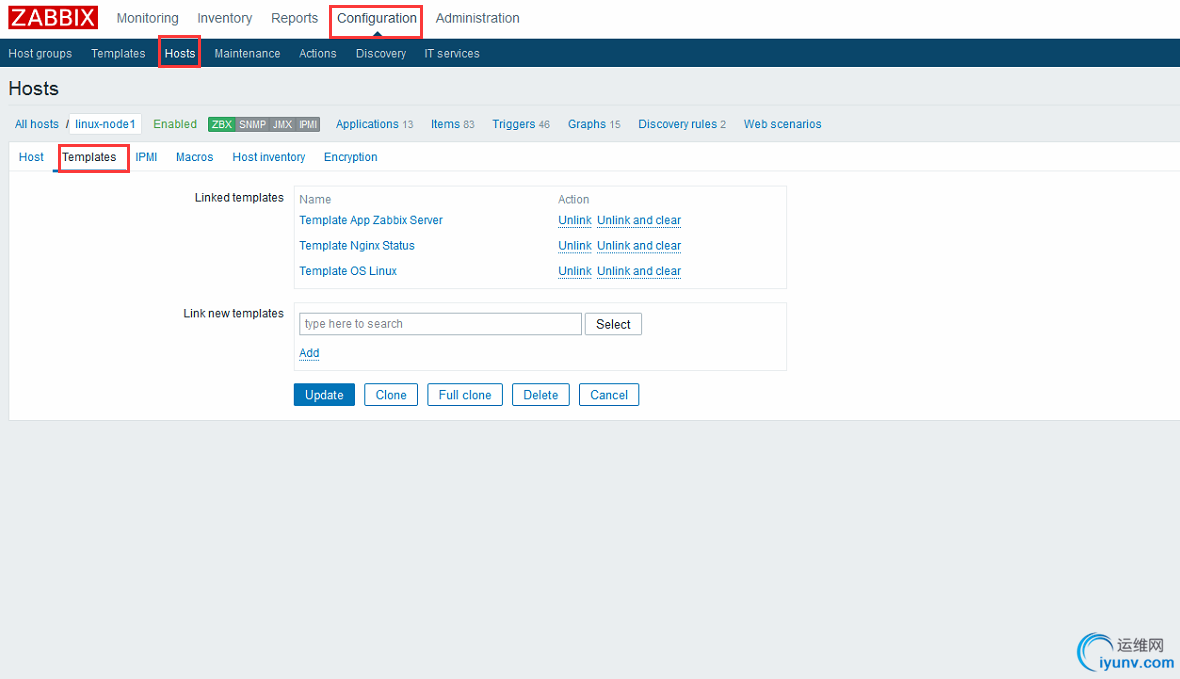Open the Actions section
Image resolution: width=1180 pixels, height=679 pixels.
(318, 53)
